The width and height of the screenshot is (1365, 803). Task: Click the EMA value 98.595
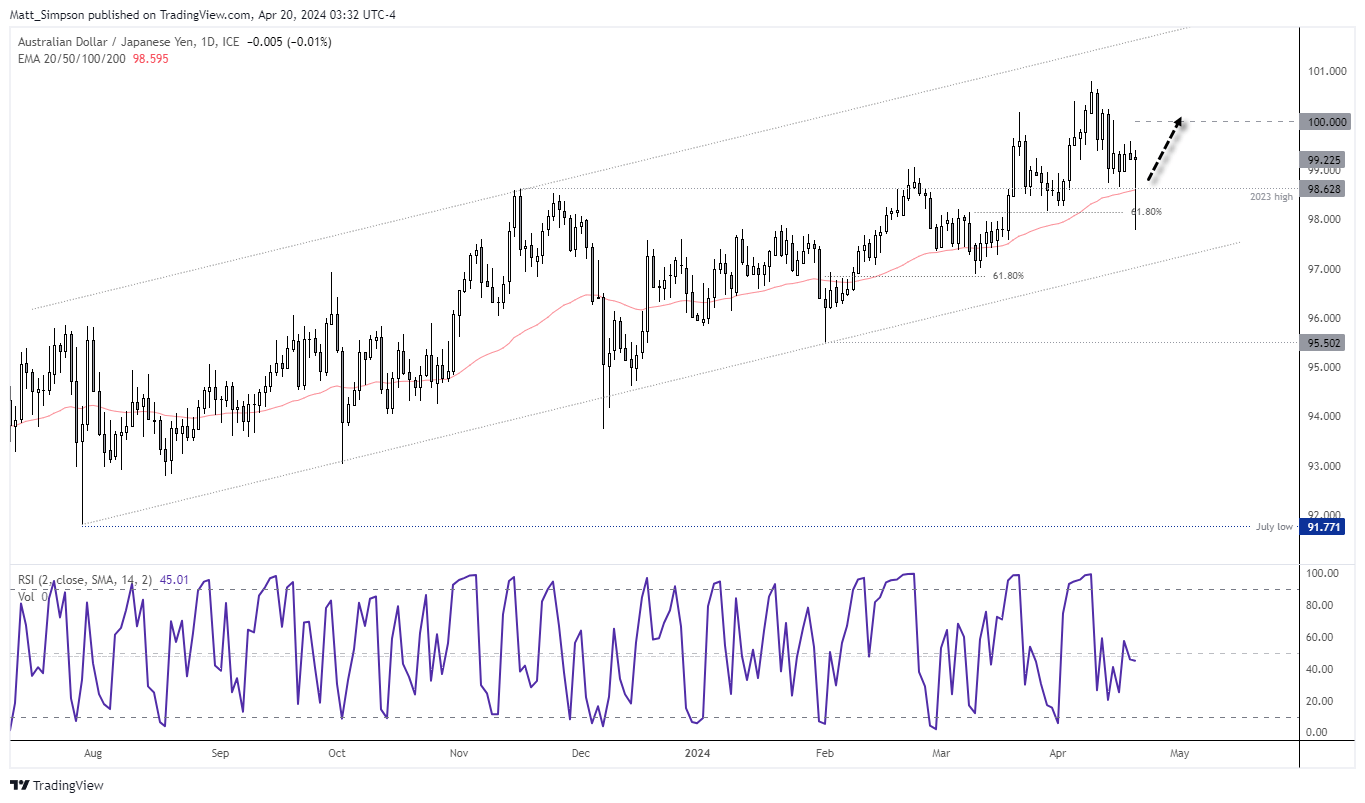click(x=151, y=58)
